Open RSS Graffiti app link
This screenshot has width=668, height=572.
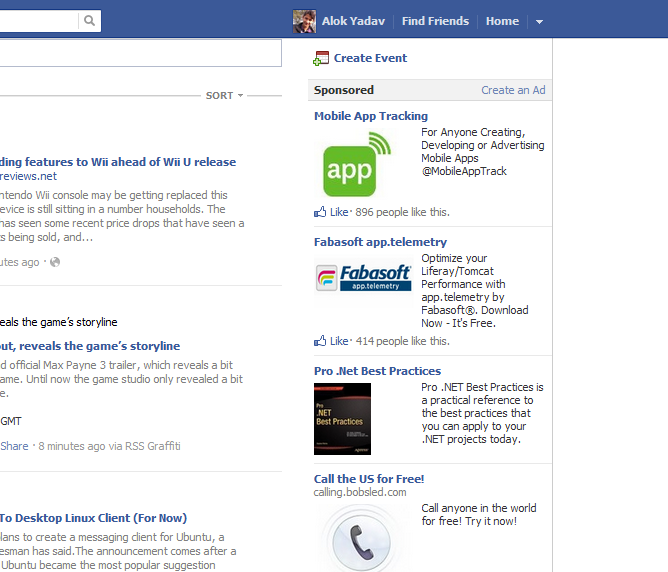(x=153, y=446)
